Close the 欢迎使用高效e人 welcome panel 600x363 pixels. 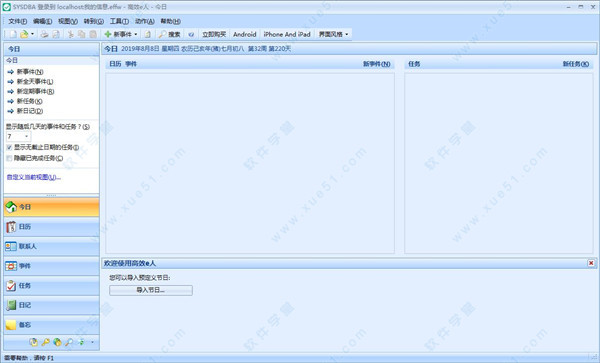click(x=591, y=263)
